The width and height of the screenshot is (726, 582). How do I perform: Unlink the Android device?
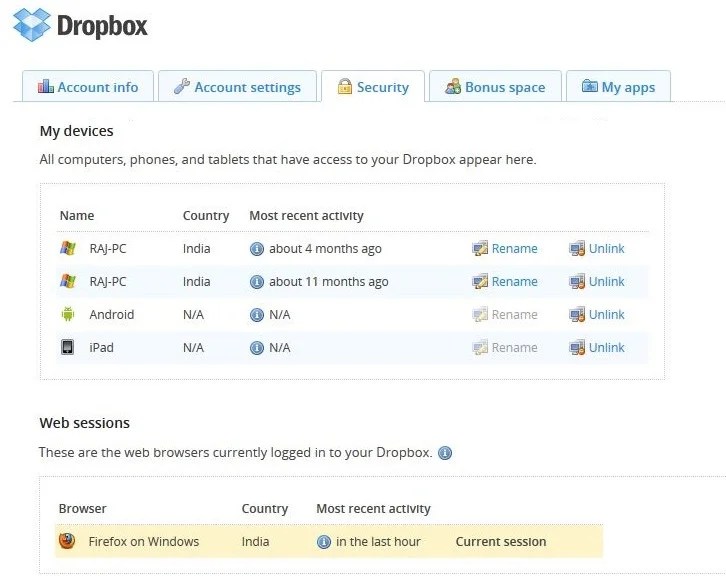[607, 315]
